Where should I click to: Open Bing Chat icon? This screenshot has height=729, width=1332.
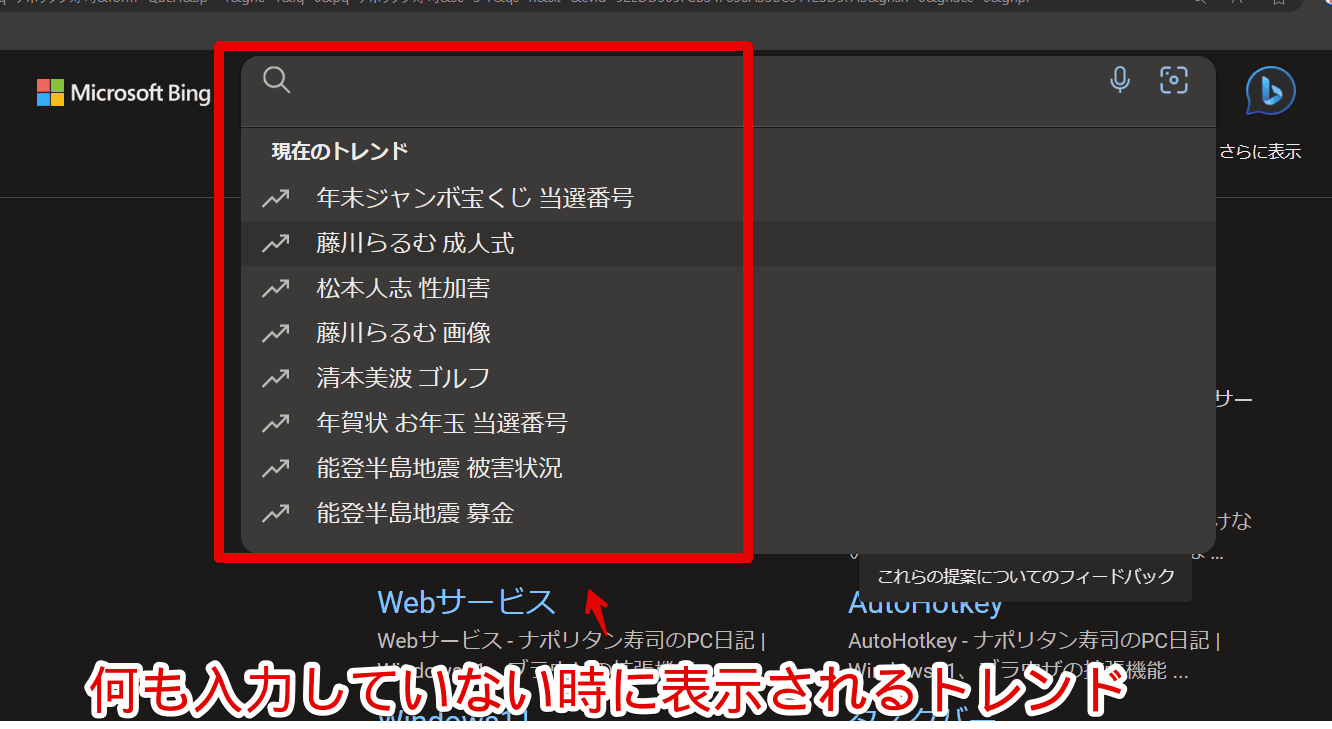(1270, 92)
